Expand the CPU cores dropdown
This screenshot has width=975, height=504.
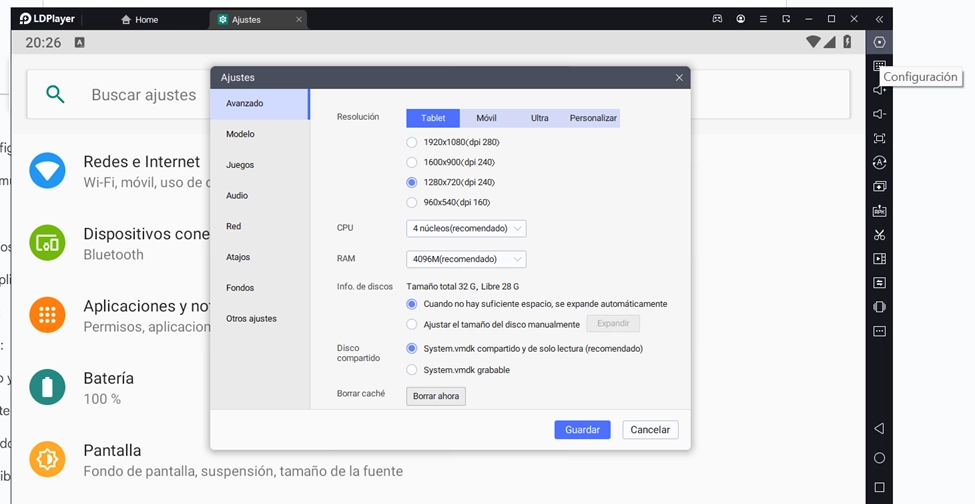[x=467, y=228]
